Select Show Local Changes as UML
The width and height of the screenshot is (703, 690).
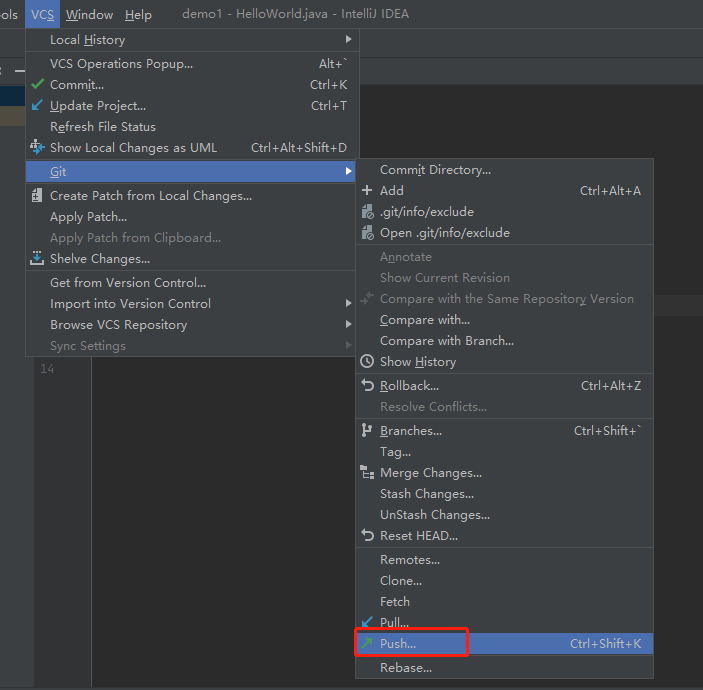(192, 148)
